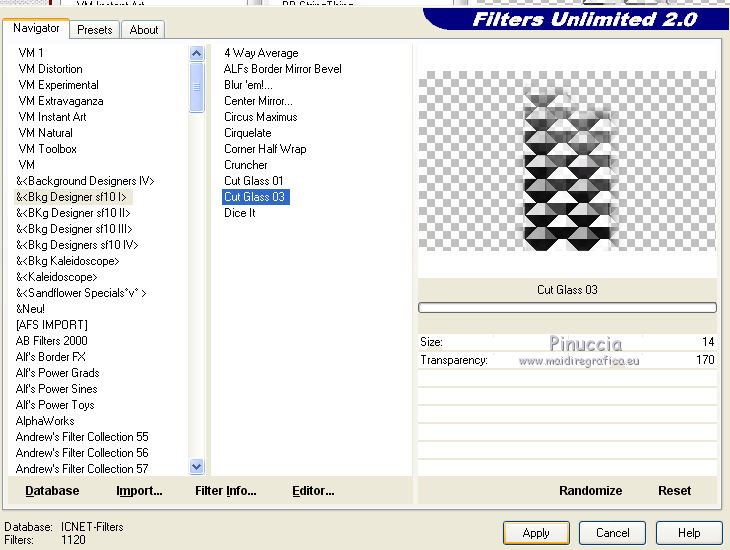
Task: Select Andrew's Filter Collection 56
Action: (x=82, y=453)
